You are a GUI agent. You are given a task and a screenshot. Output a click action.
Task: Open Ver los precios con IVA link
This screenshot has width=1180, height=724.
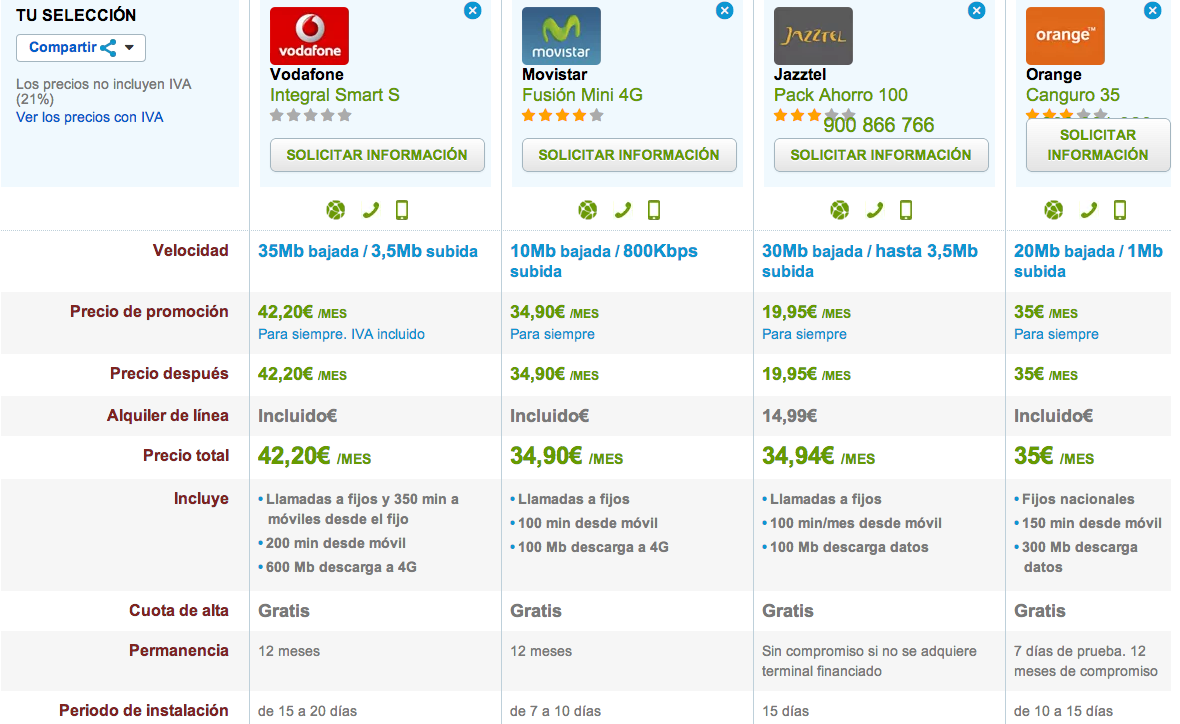click(x=90, y=117)
